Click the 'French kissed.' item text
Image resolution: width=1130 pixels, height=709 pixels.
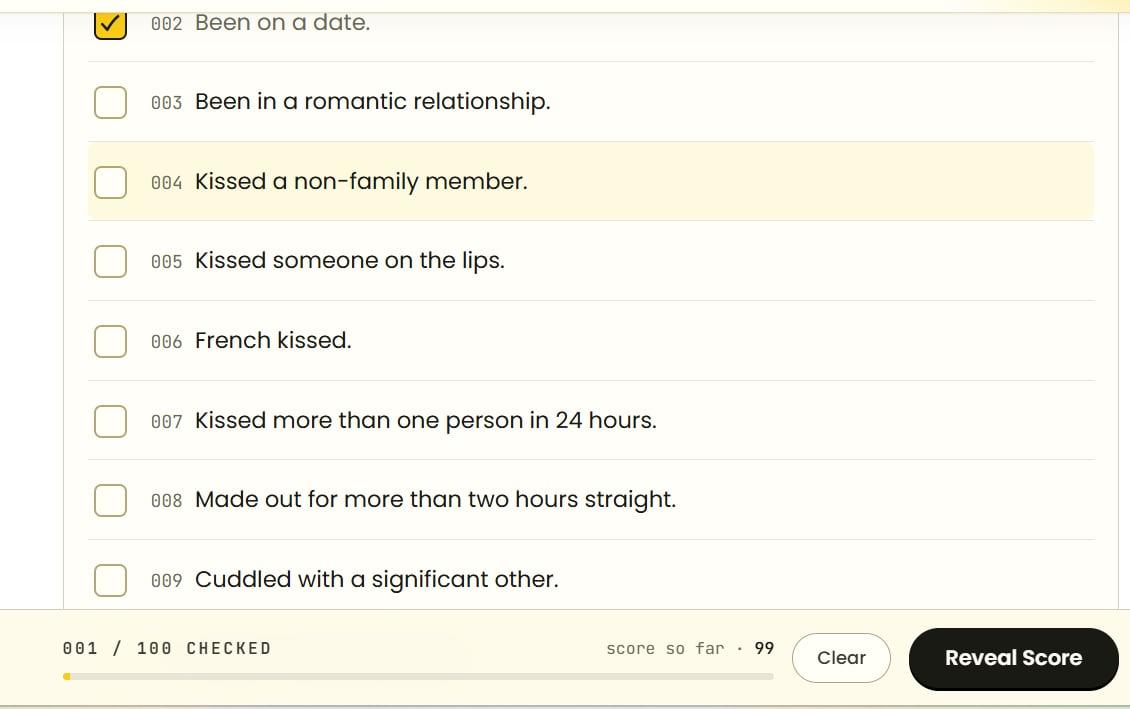273,341
